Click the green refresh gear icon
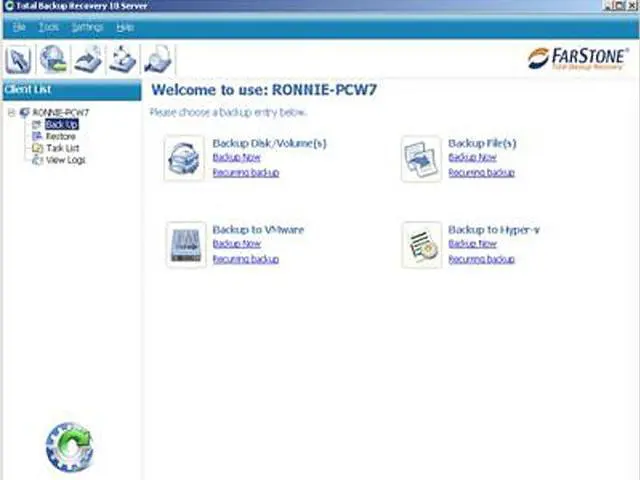The height and width of the screenshot is (480, 640). pos(69,447)
